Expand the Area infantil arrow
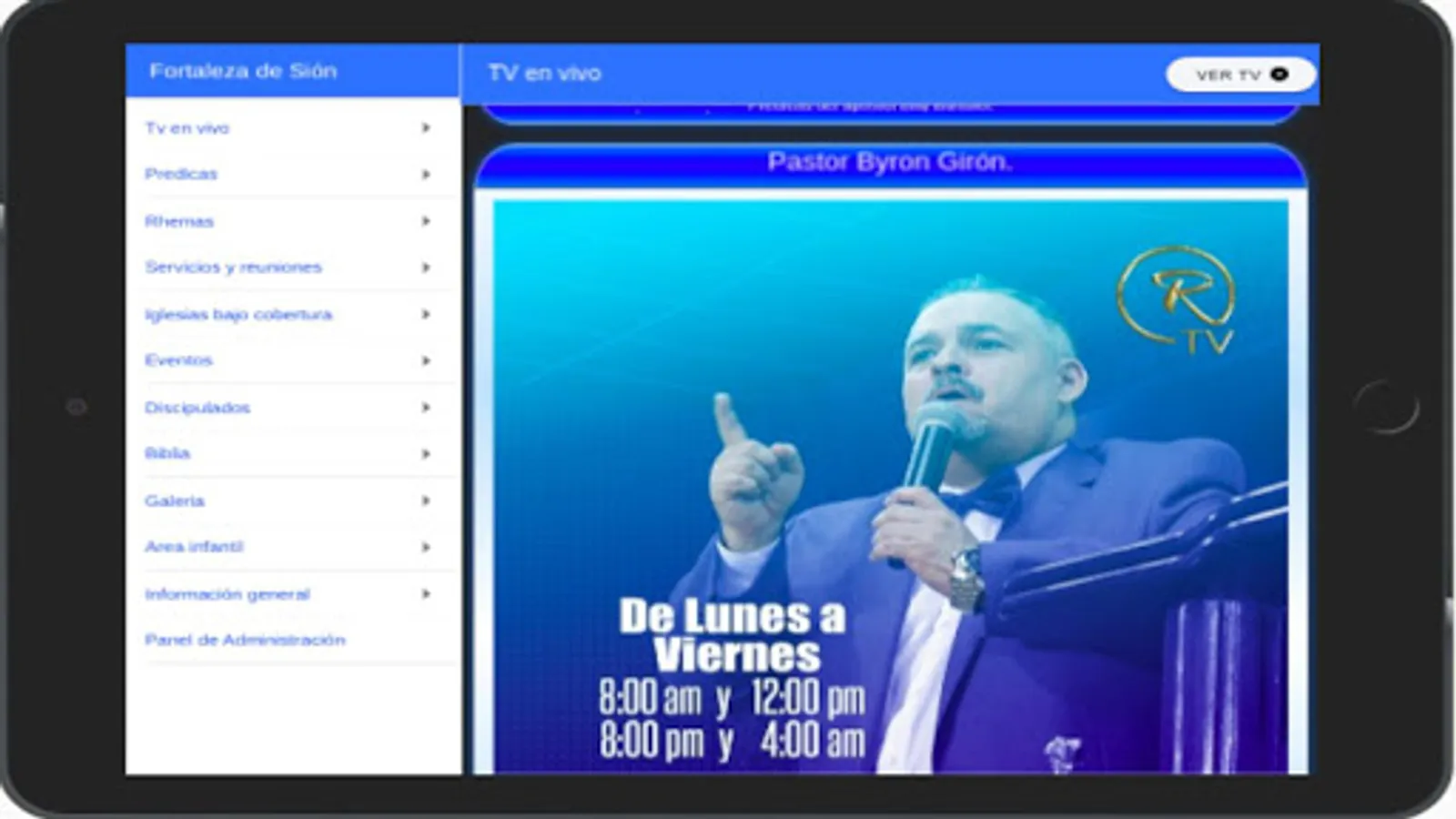The image size is (1456, 819). (x=426, y=547)
